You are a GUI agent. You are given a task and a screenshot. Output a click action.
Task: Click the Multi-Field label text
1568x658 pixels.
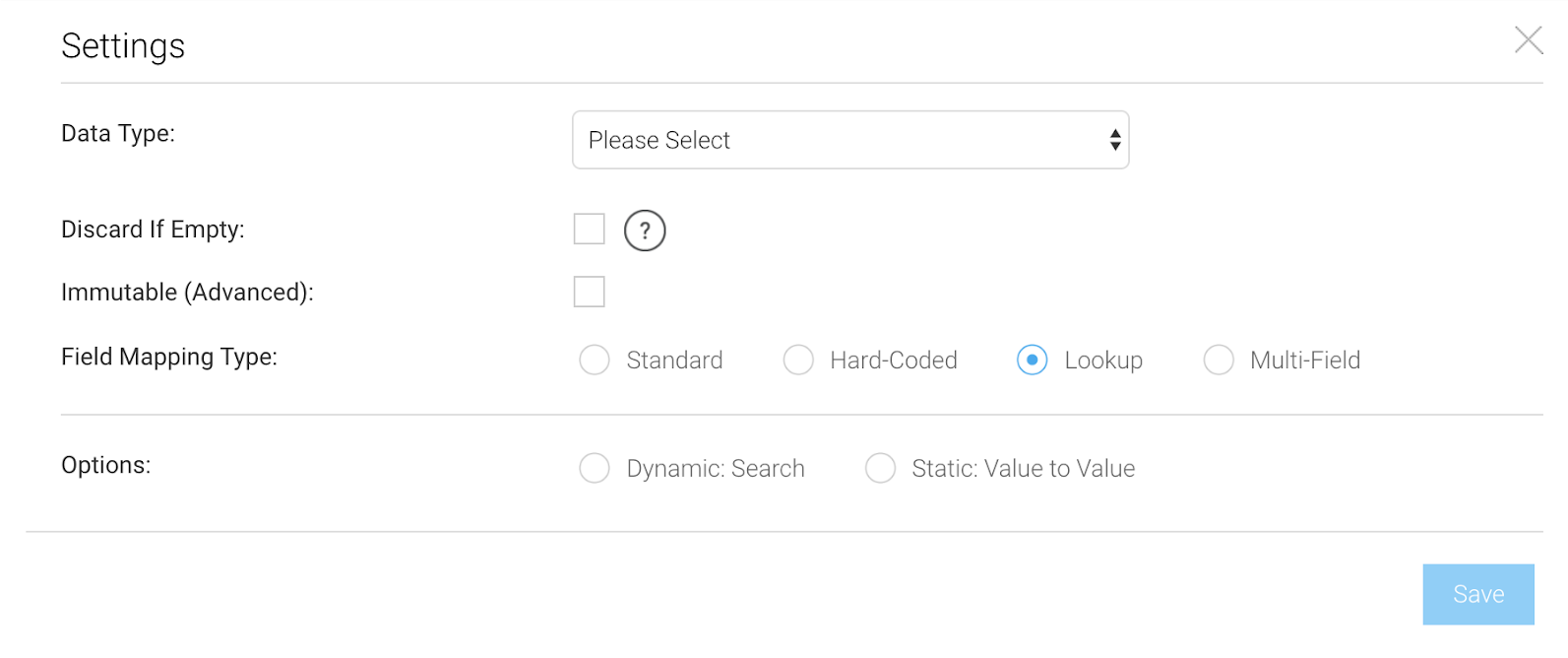click(1305, 361)
